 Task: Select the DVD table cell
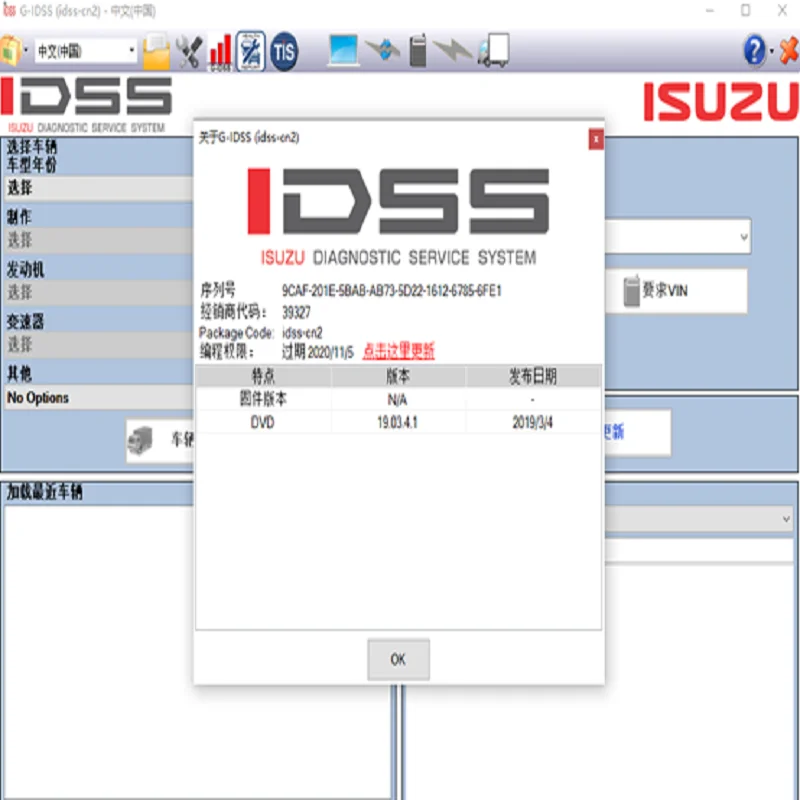263,422
